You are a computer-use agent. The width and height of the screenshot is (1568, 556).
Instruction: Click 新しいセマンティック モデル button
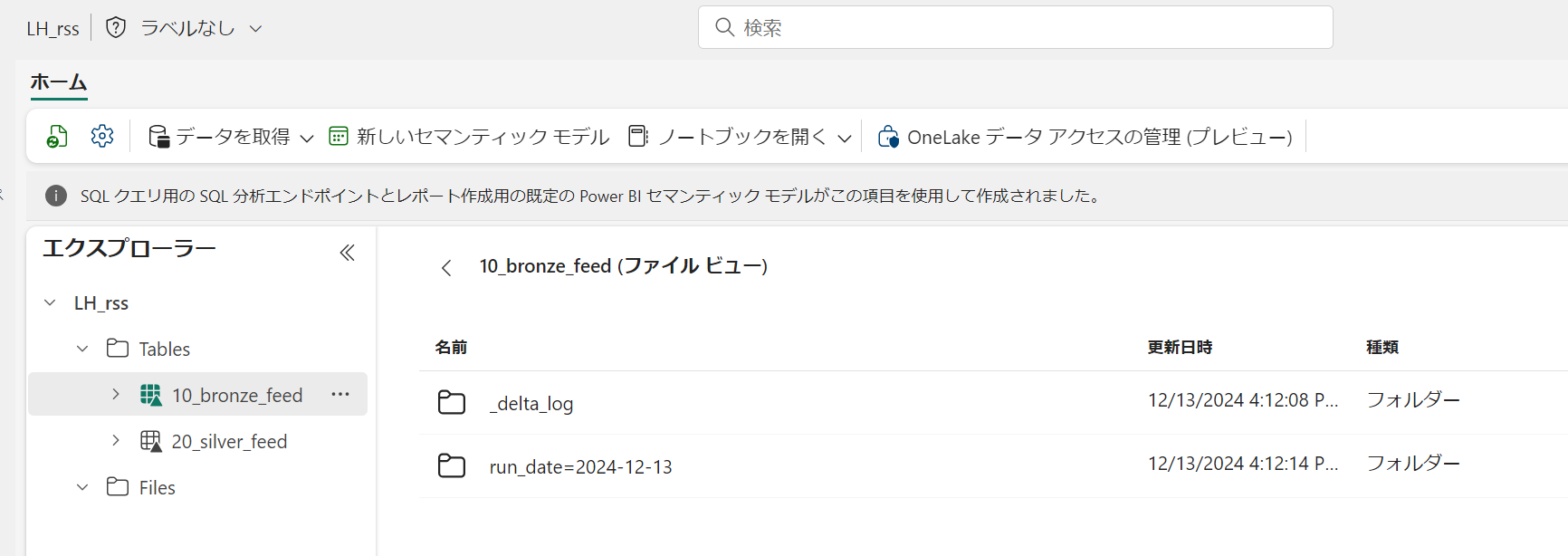click(x=469, y=137)
